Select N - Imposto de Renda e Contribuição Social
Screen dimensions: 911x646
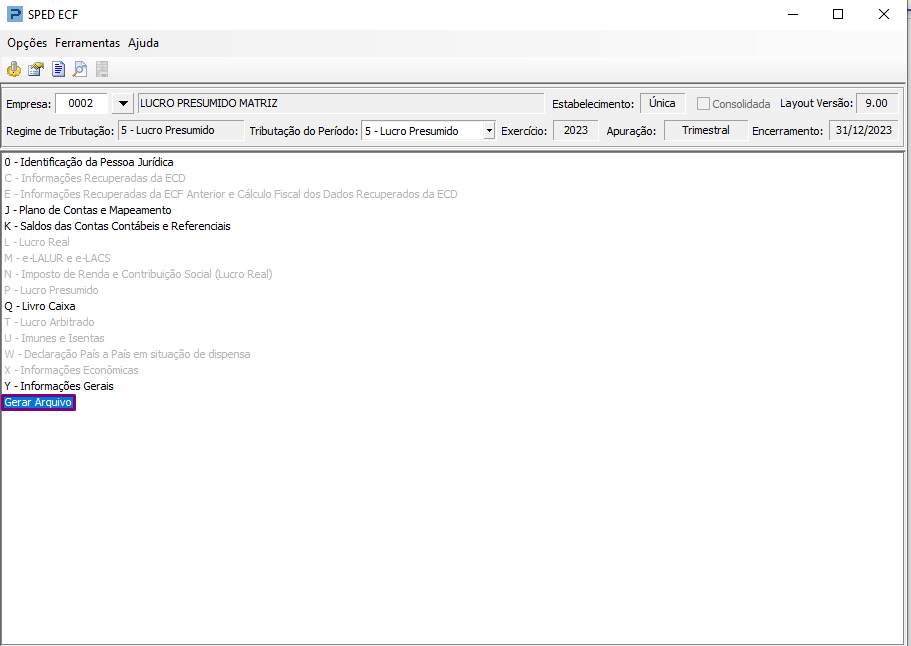138,274
